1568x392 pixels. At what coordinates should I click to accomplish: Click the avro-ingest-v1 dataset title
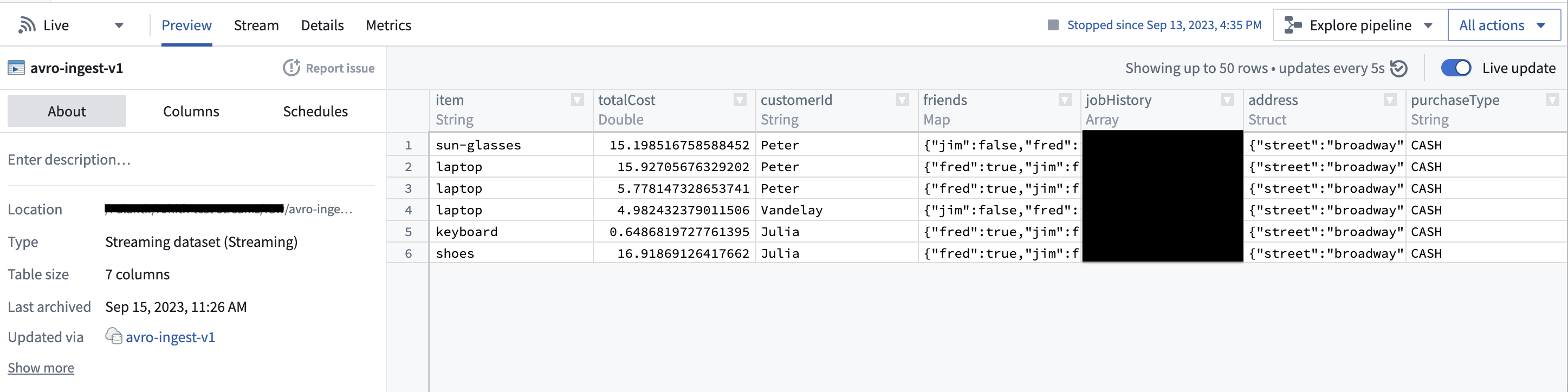77,68
